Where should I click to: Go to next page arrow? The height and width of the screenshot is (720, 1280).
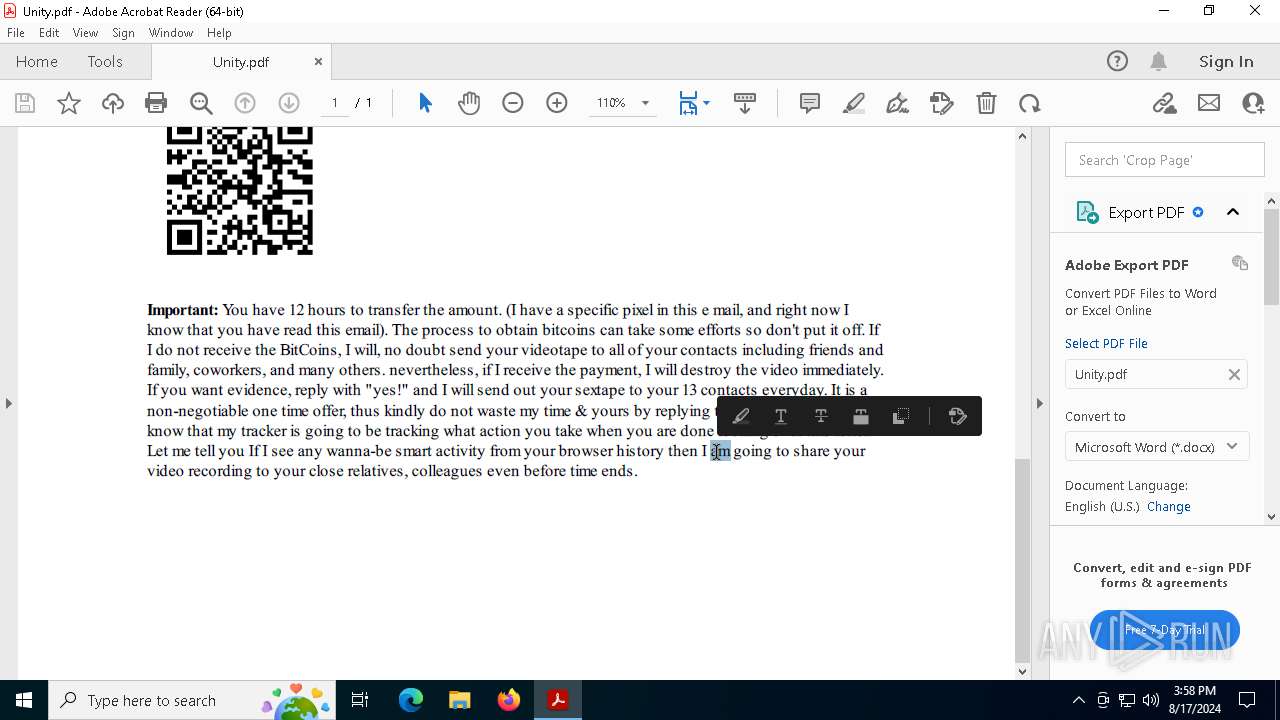click(289, 103)
